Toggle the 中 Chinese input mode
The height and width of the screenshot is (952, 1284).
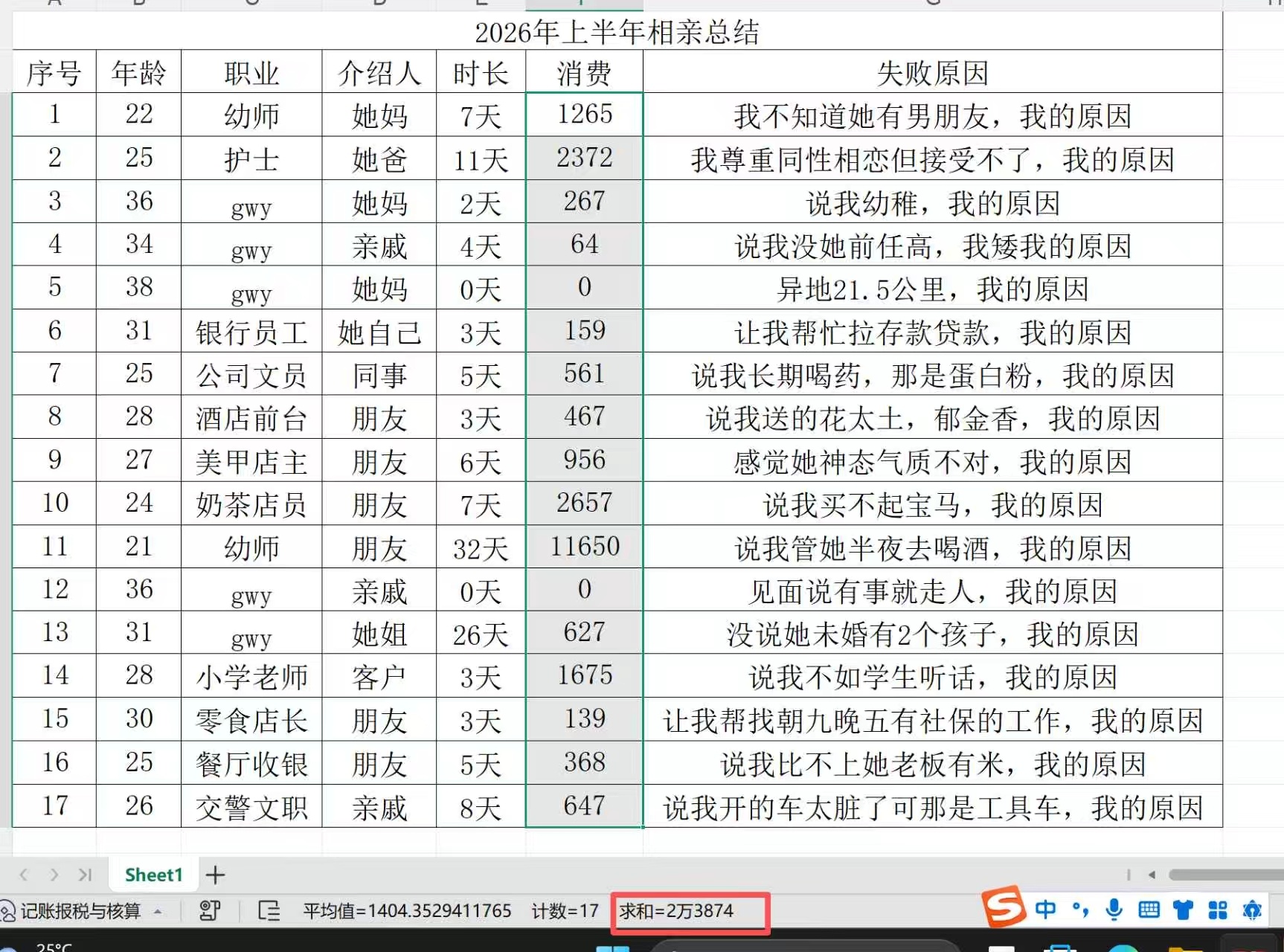1045,909
